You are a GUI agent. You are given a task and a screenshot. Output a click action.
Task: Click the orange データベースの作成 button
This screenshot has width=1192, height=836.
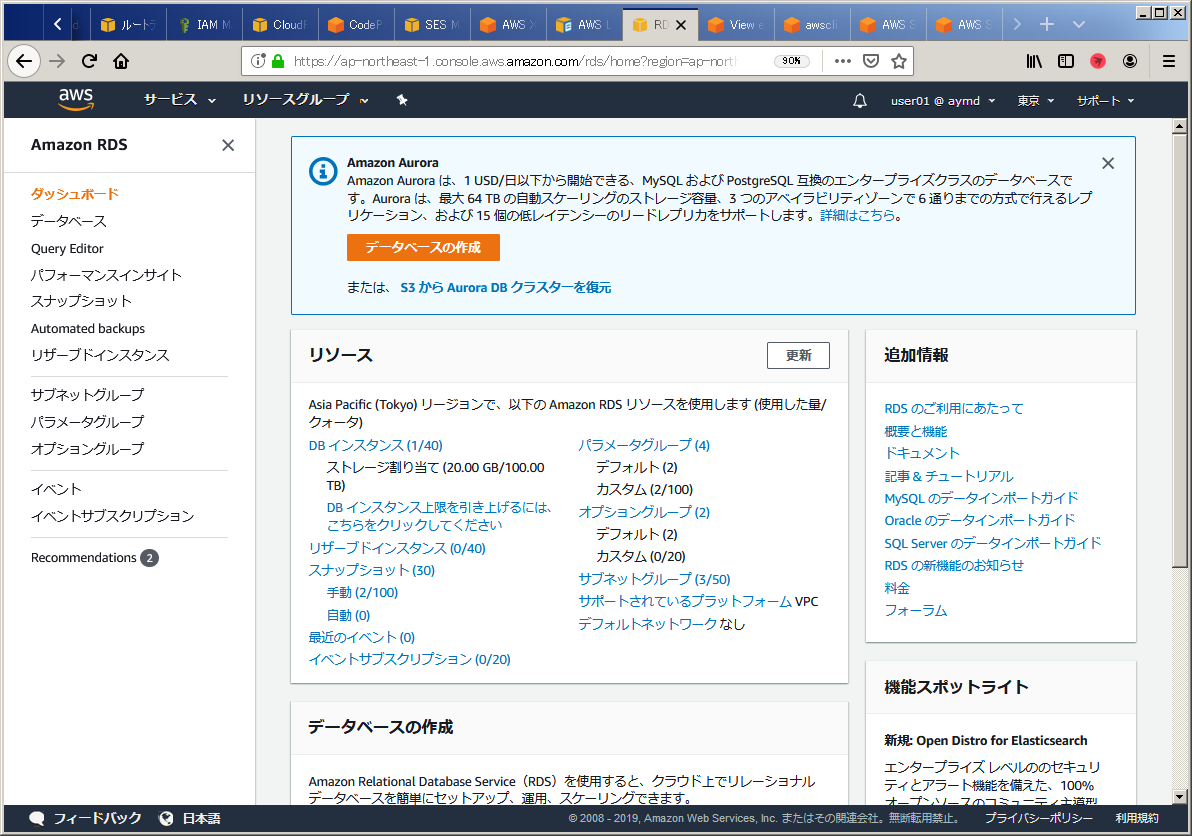[x=423, y=247]
